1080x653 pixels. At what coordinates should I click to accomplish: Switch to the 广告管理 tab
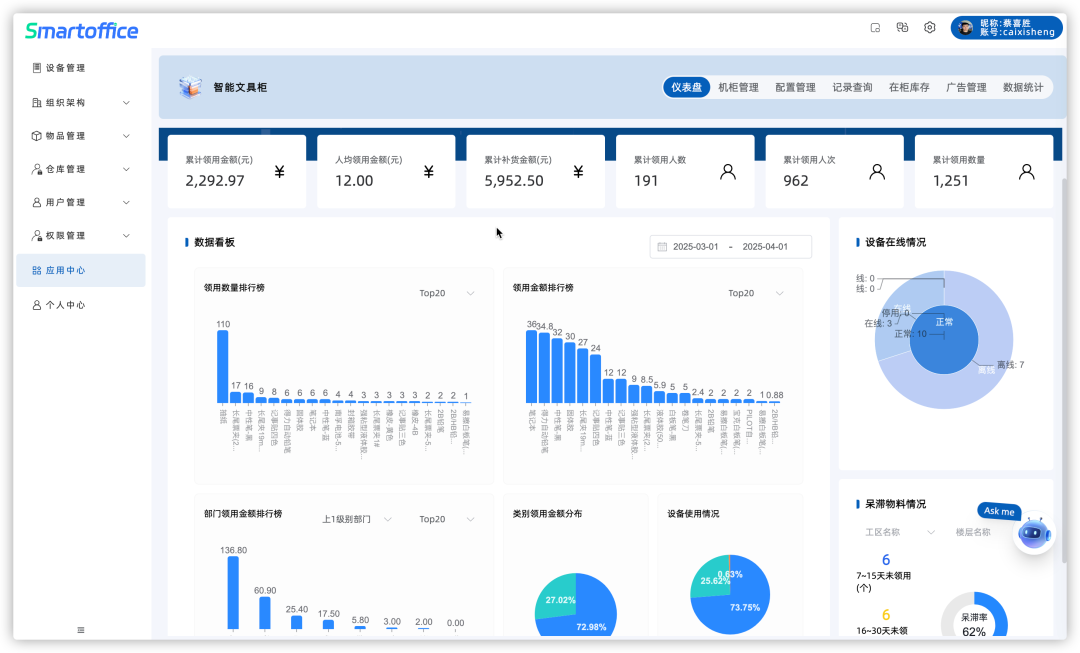pos(966,87)
